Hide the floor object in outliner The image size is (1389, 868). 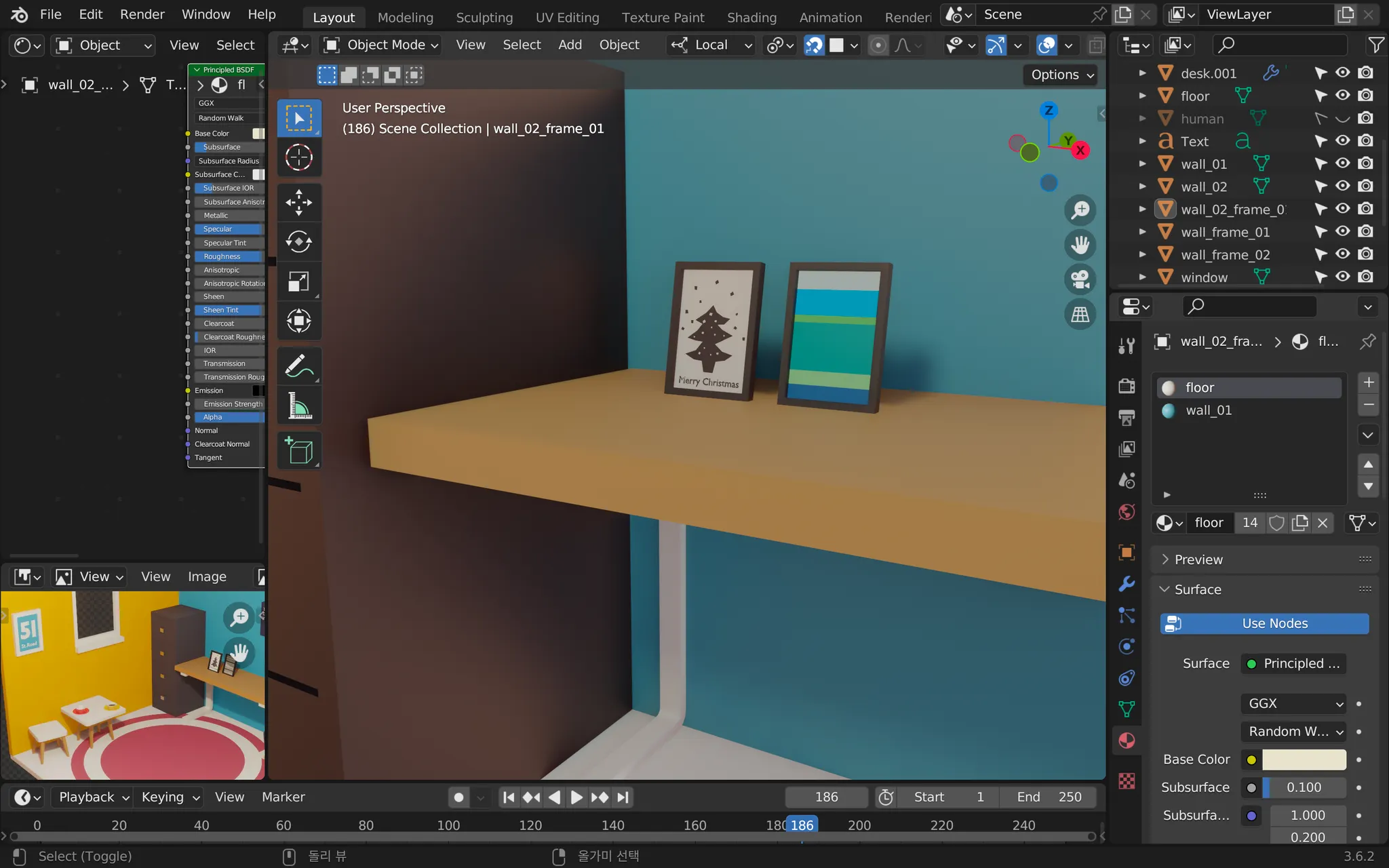pyautogui.click(x=1343, y=96)
